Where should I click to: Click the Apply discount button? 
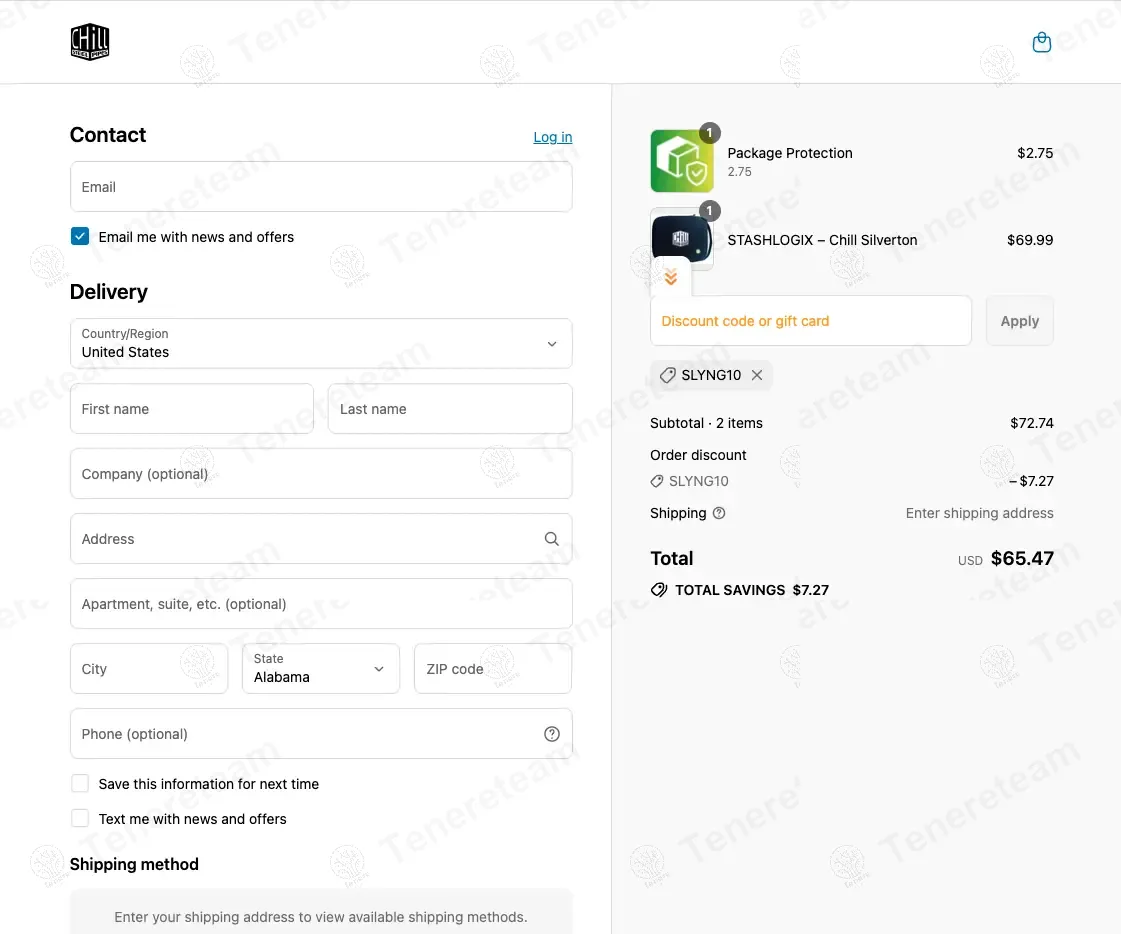[1019, 321]
